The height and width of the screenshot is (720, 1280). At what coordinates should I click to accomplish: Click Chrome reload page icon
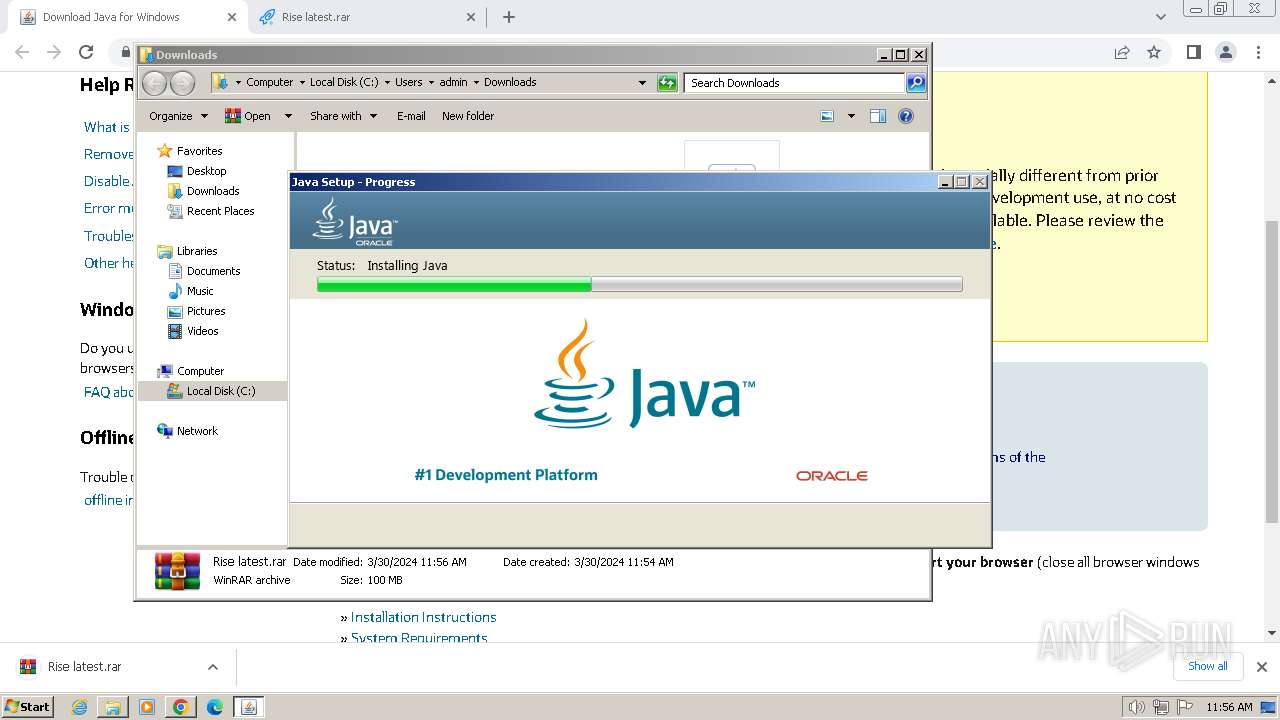[x=86, y=52]
